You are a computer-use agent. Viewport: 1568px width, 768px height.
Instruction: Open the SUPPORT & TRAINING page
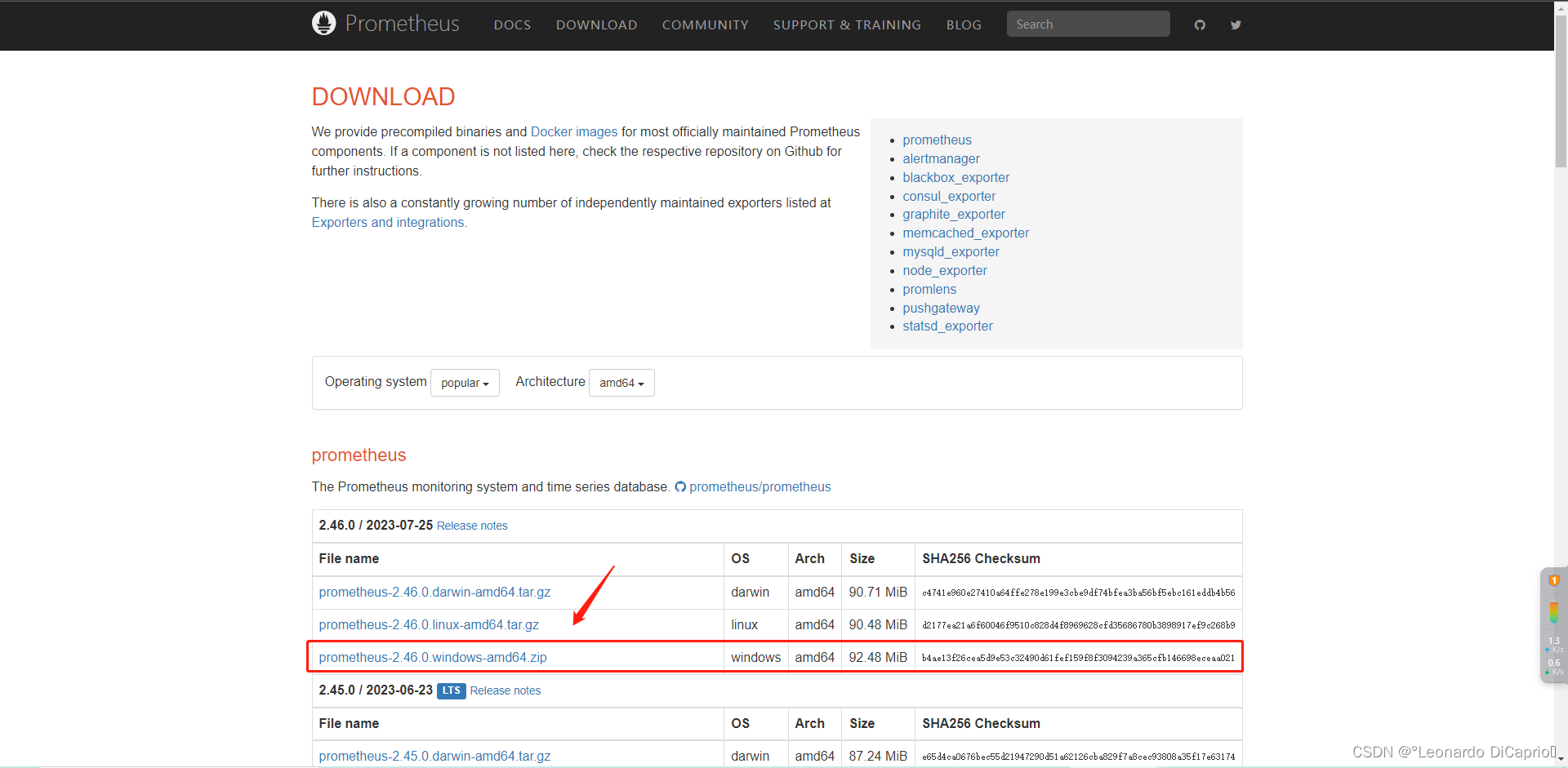click(847, 24)
